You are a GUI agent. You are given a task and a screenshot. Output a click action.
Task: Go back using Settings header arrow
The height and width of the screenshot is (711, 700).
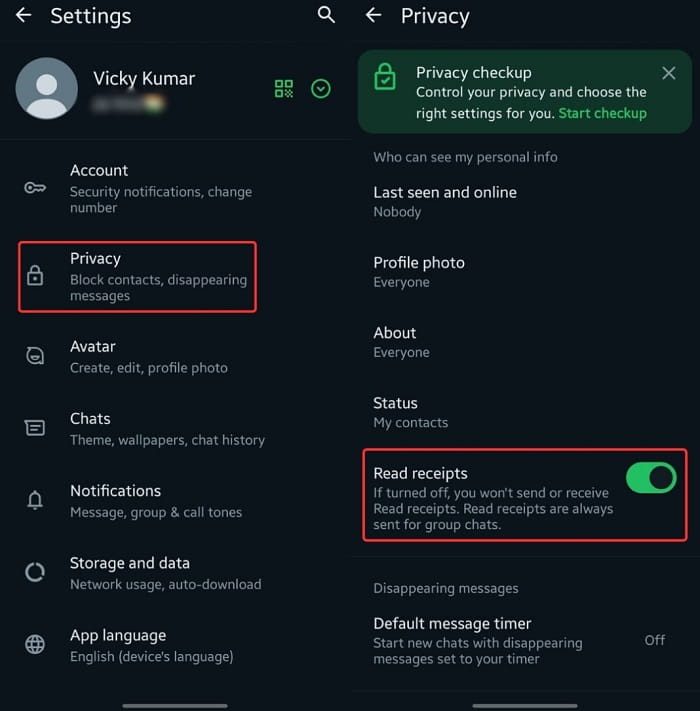point(24,15)
